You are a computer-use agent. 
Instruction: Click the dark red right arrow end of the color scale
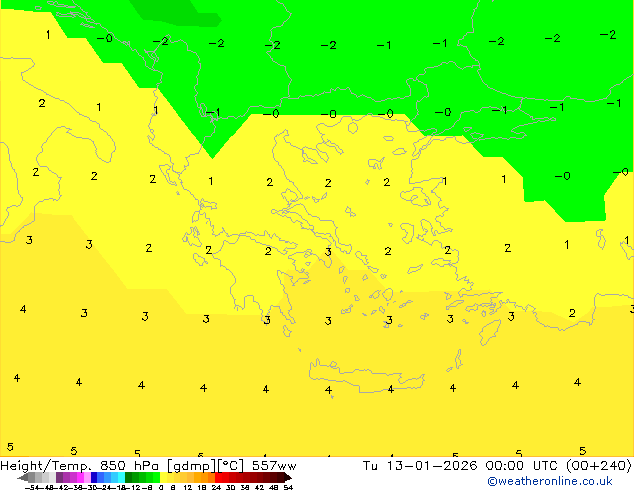[x=288, y=477]
